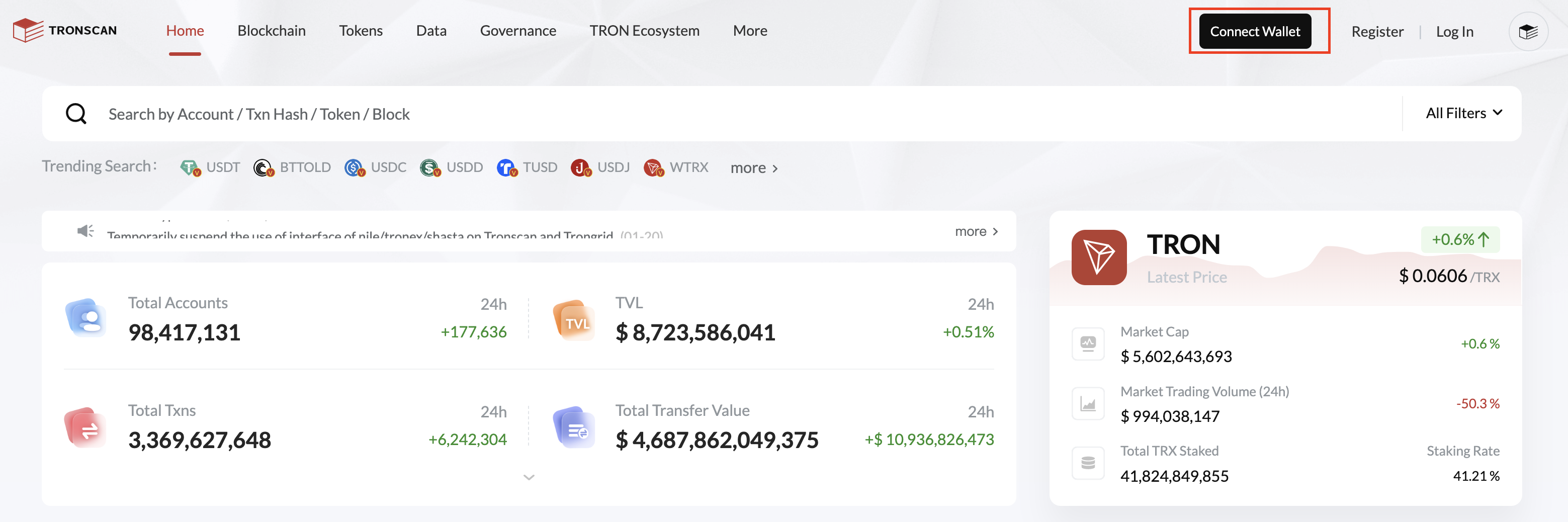This screenshot has width=1568, height=522.
Task: Click the Log In link
Action: pos(1455,32)
